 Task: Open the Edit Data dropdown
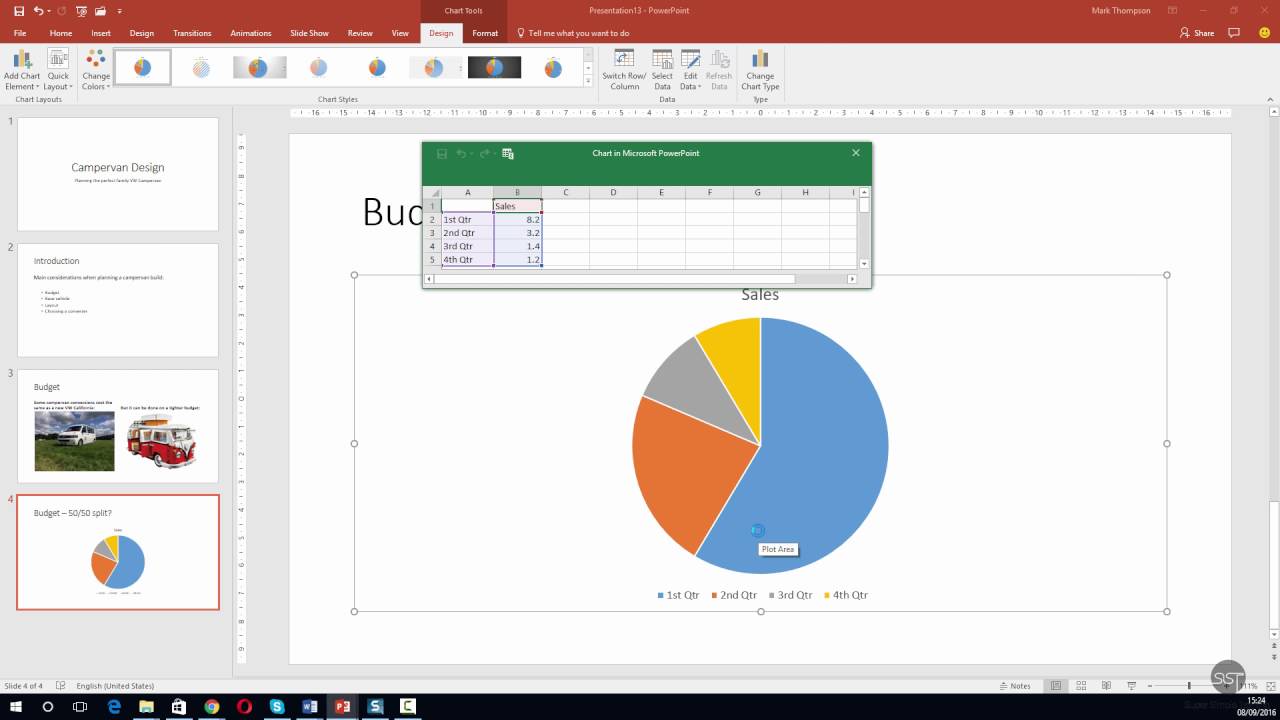[x=690, y=69]
